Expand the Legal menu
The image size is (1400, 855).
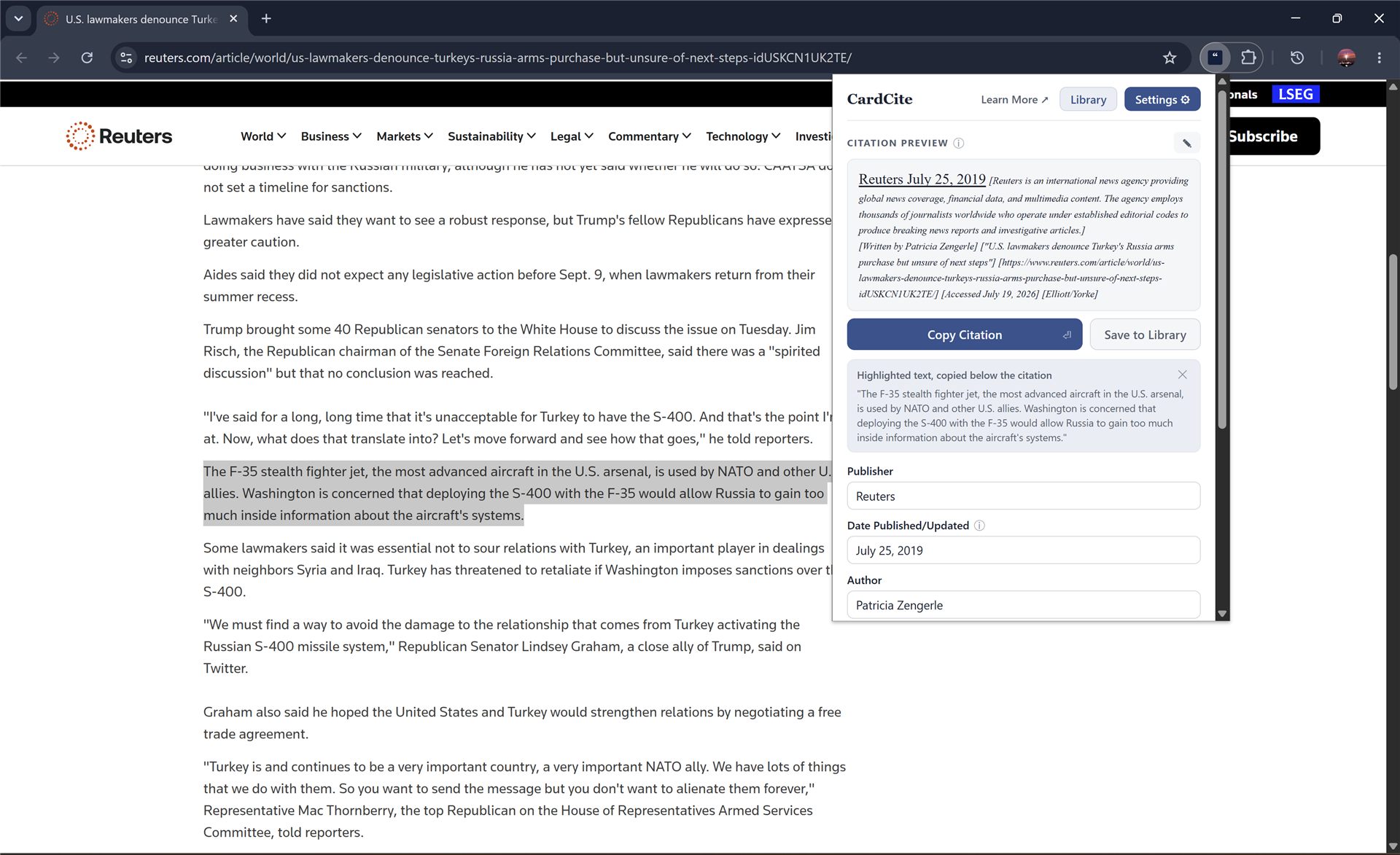pos(572,136)
